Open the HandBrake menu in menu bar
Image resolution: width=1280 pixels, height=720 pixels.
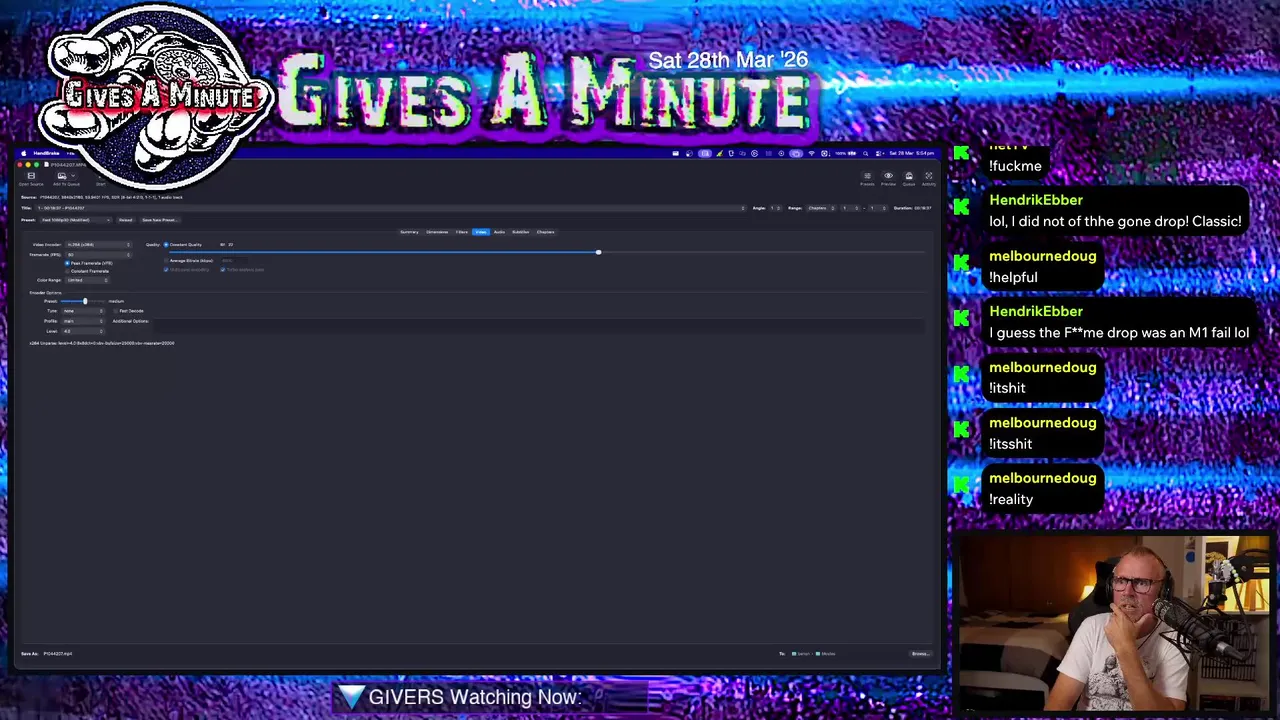pyautogui.click(x=46, y=153)
